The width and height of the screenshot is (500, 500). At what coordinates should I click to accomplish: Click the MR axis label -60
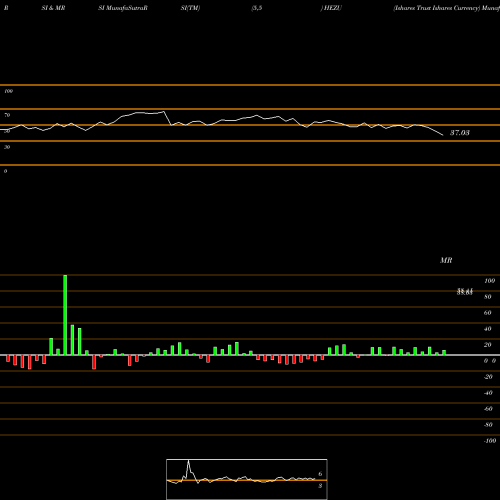(488, 409)
